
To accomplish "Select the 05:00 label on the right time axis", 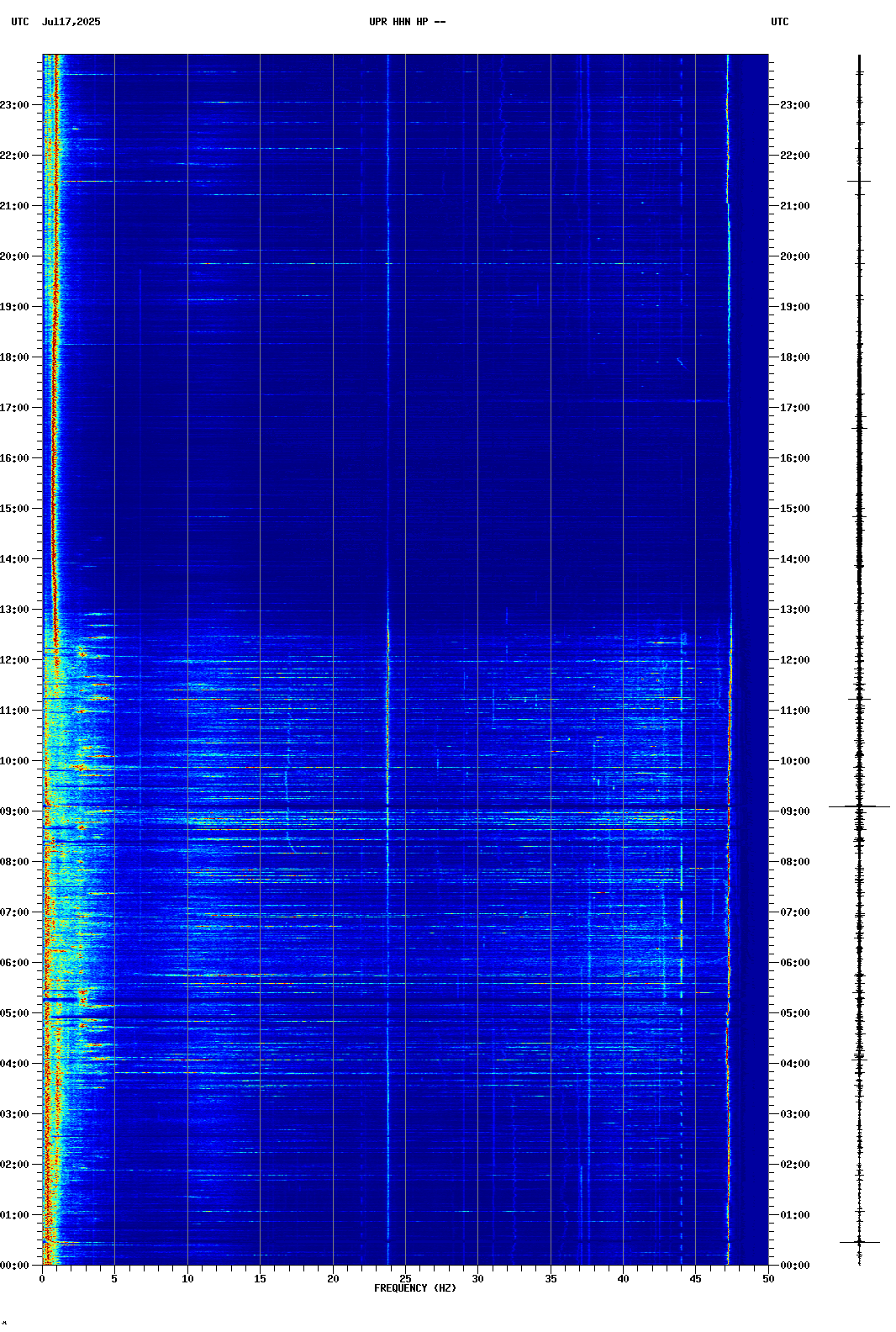I will pos(795,1013).
